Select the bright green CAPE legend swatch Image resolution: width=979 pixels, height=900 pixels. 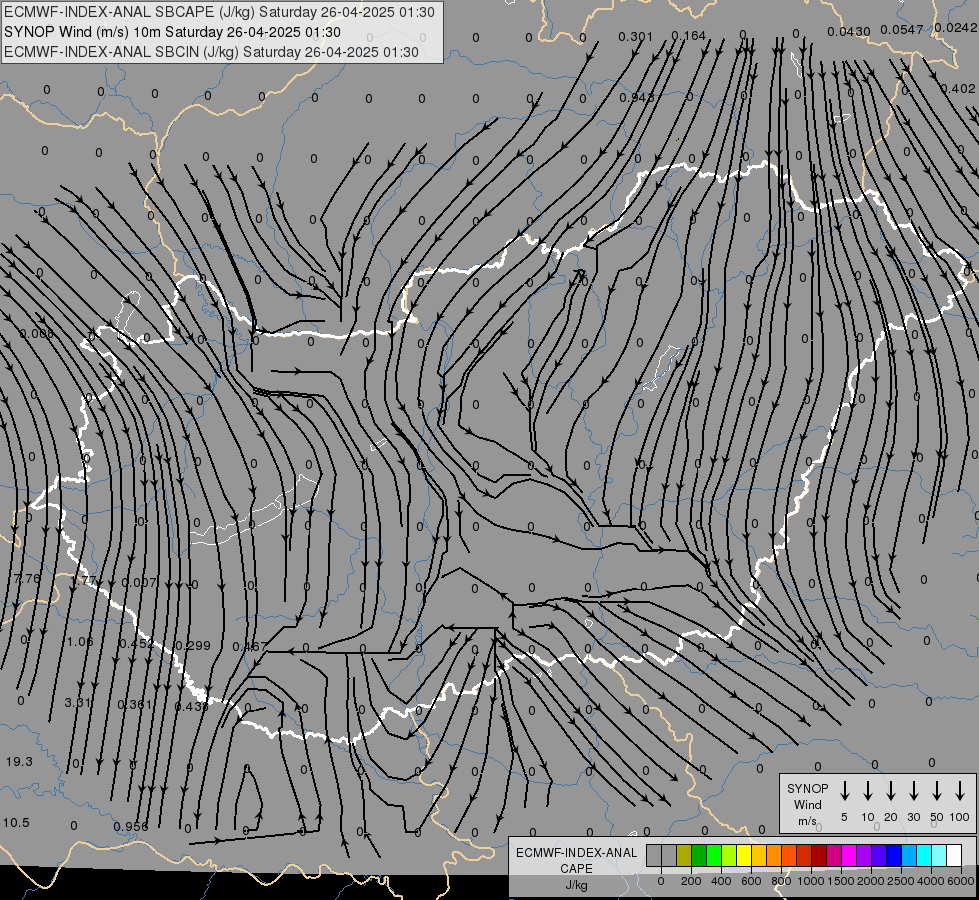pos(714,855)
